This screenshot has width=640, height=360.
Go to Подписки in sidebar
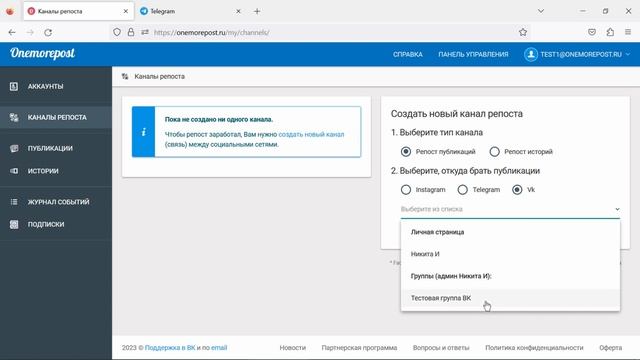[46, 224]
